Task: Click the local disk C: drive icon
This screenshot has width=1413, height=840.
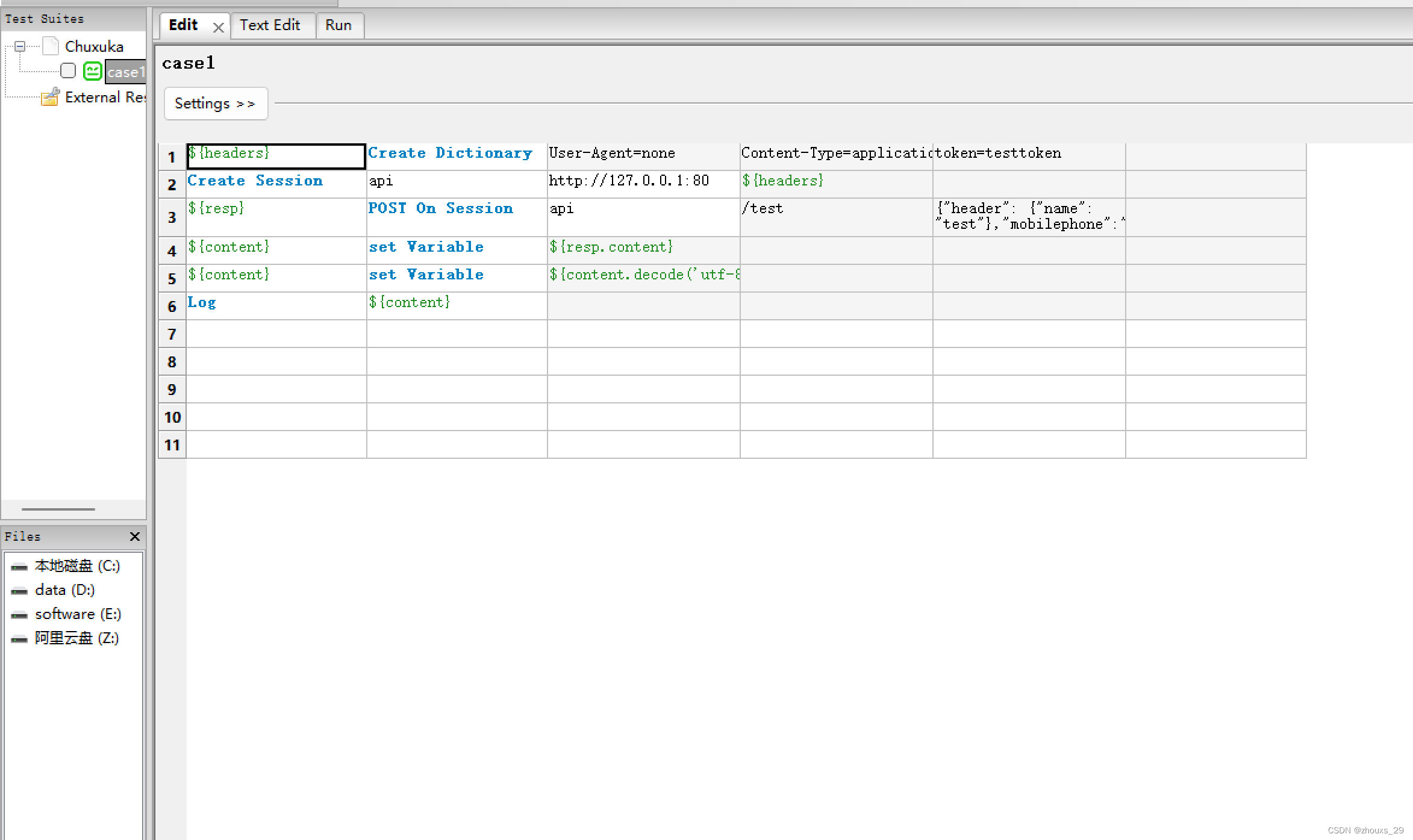Action: 19,567
